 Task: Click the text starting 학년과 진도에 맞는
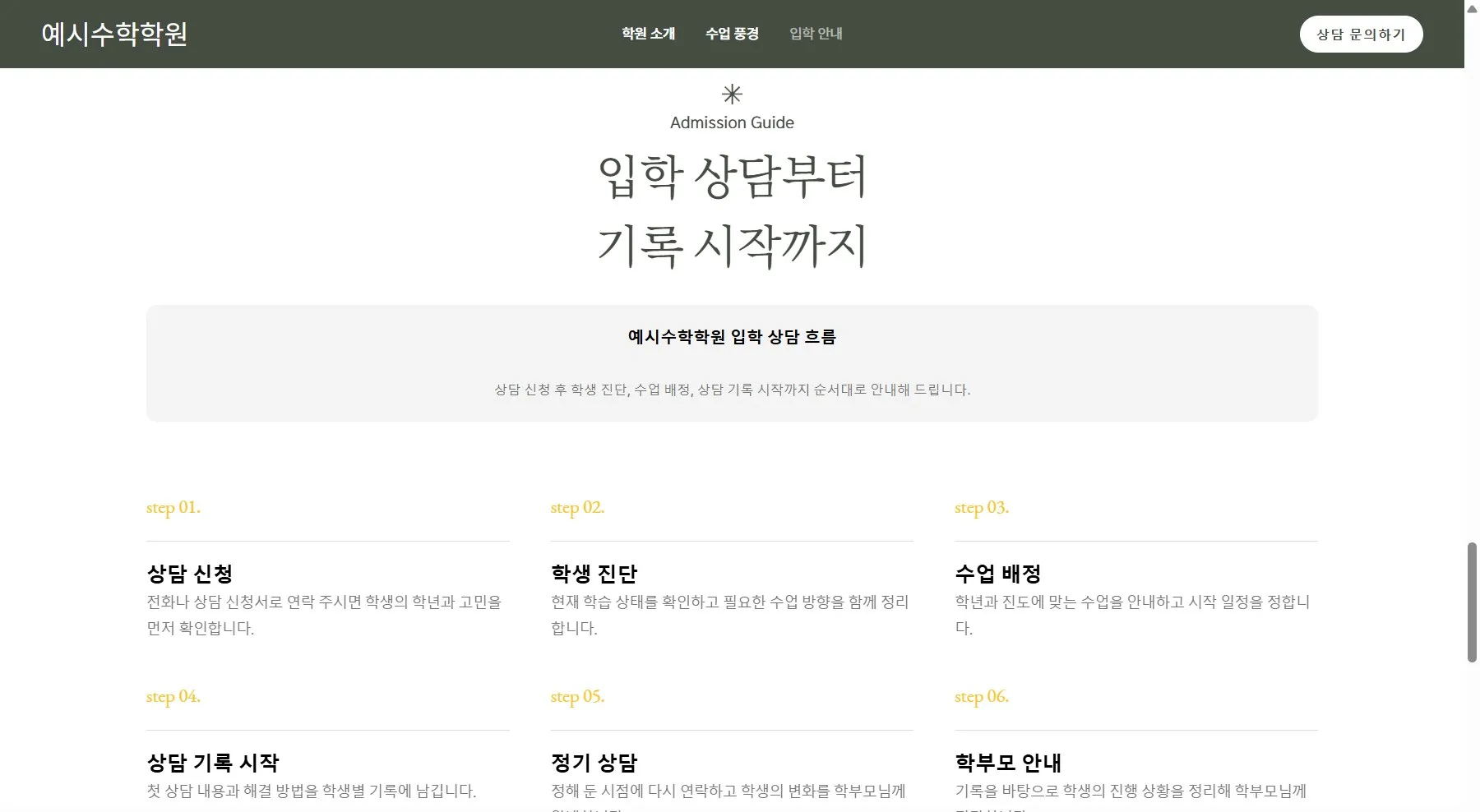(x=1133, y=615)
